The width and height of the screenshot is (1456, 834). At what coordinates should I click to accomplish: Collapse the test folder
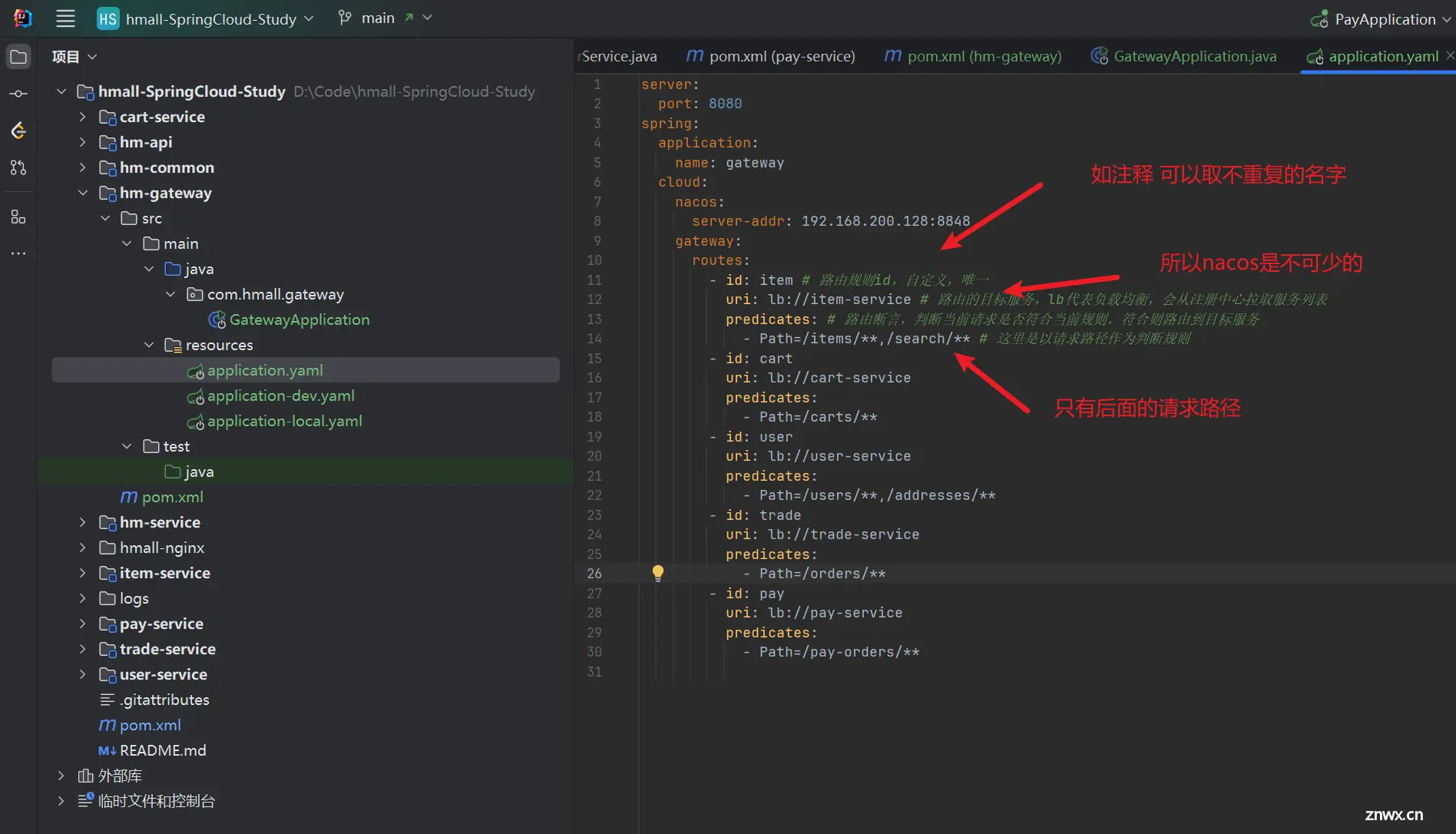(127, 446)
